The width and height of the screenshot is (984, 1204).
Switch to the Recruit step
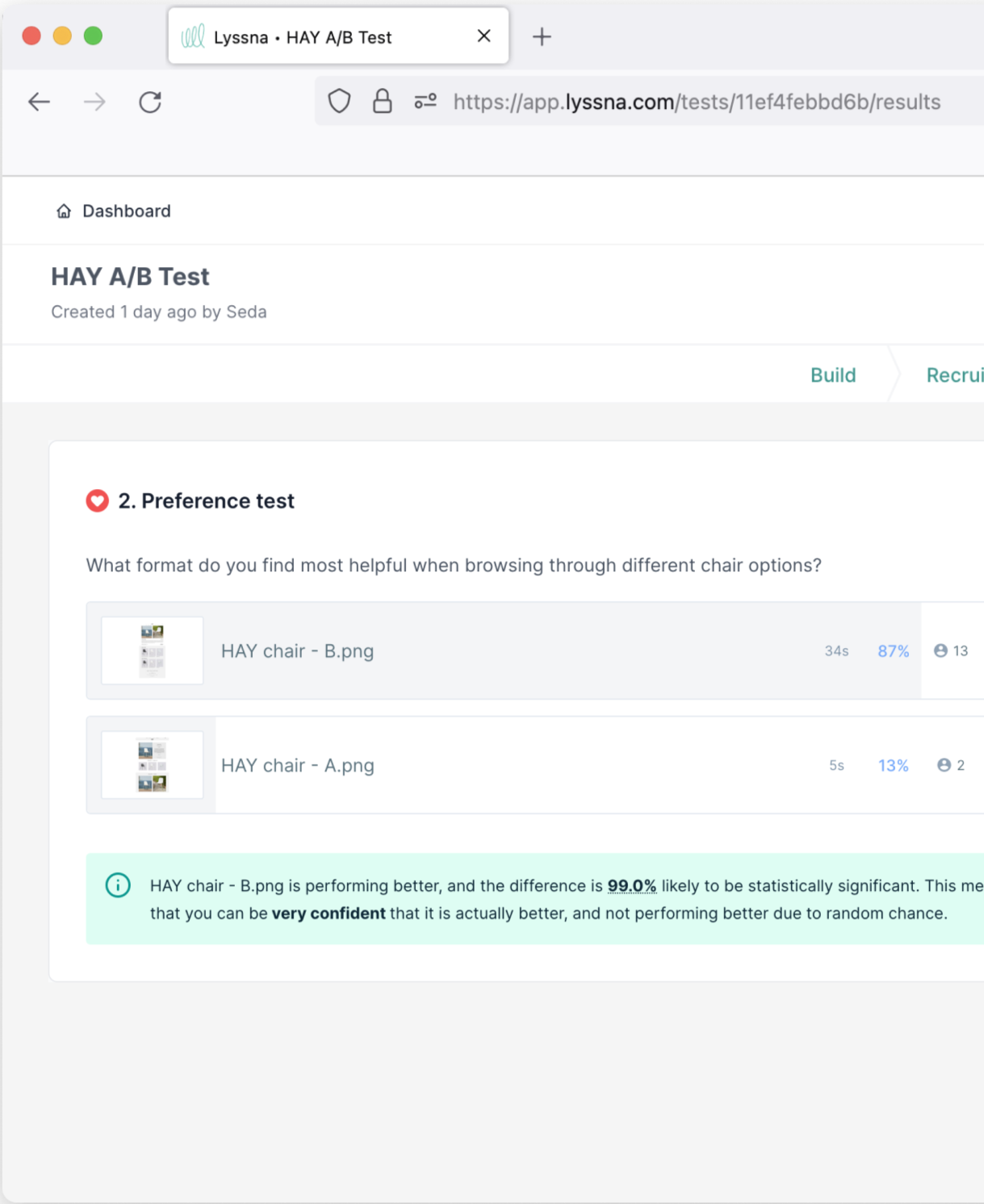(x=955, y=375)
